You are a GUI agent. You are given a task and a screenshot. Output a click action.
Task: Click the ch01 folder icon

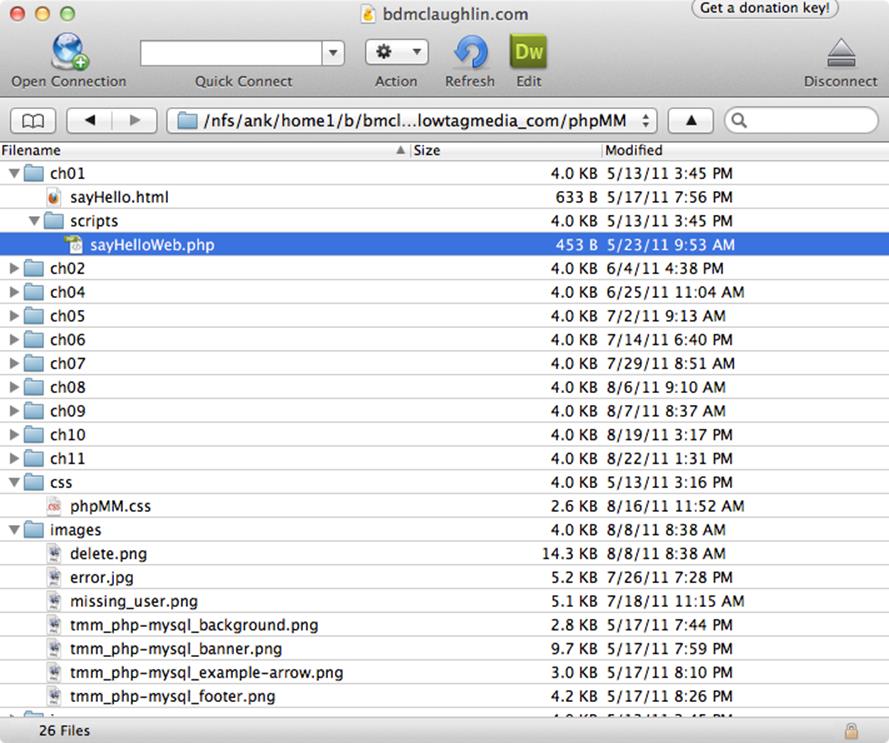click(x=33, y=173)
